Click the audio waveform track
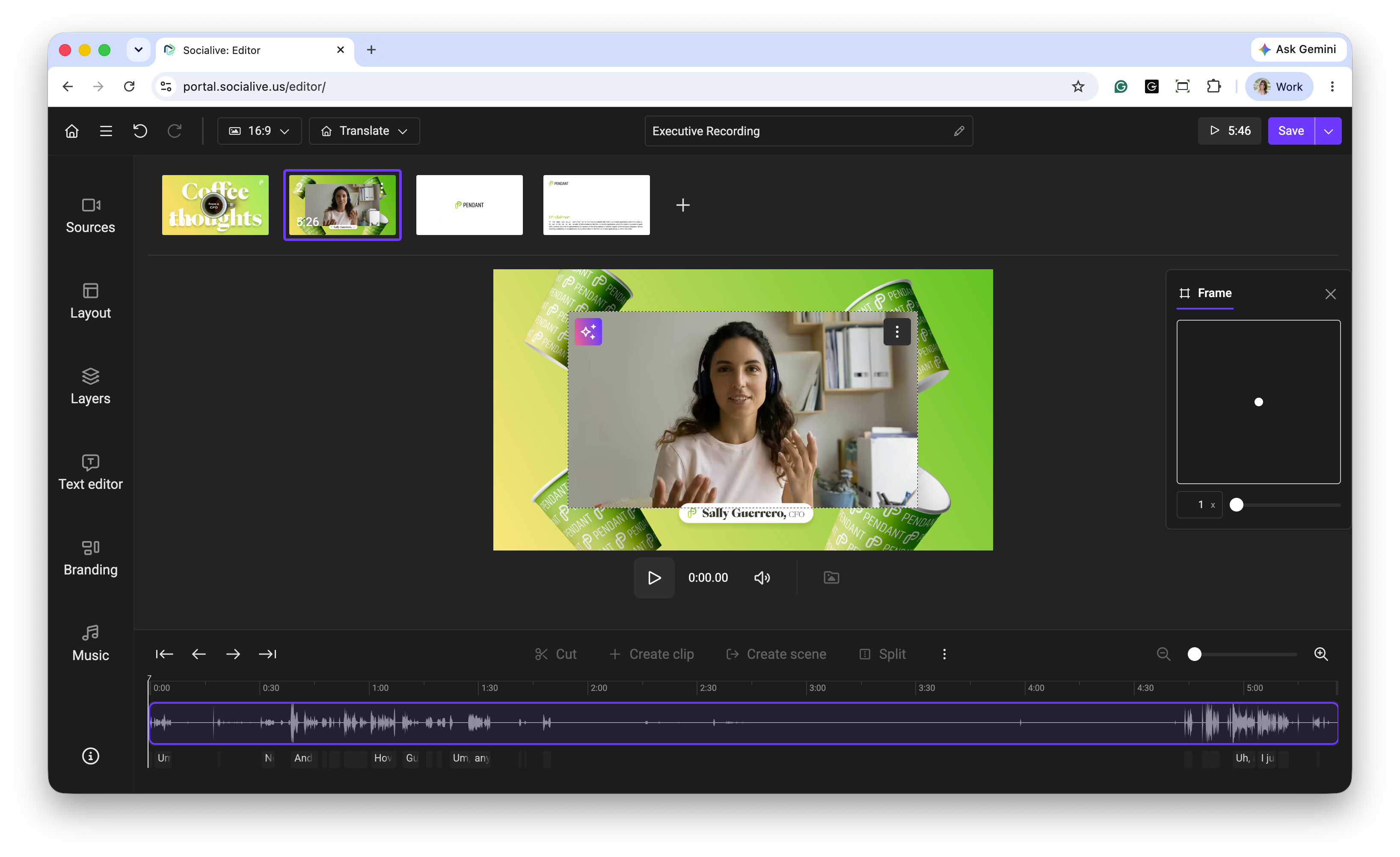The height and width of the screenshot is (857, 1400). (743, 723)
